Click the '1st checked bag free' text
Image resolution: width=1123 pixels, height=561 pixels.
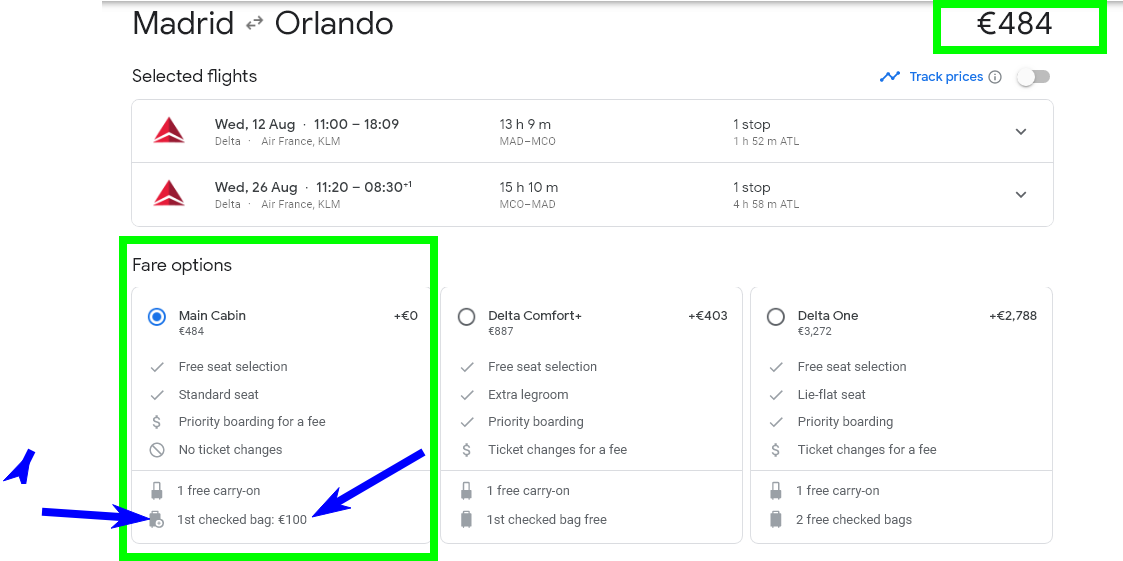coord(546,519)
